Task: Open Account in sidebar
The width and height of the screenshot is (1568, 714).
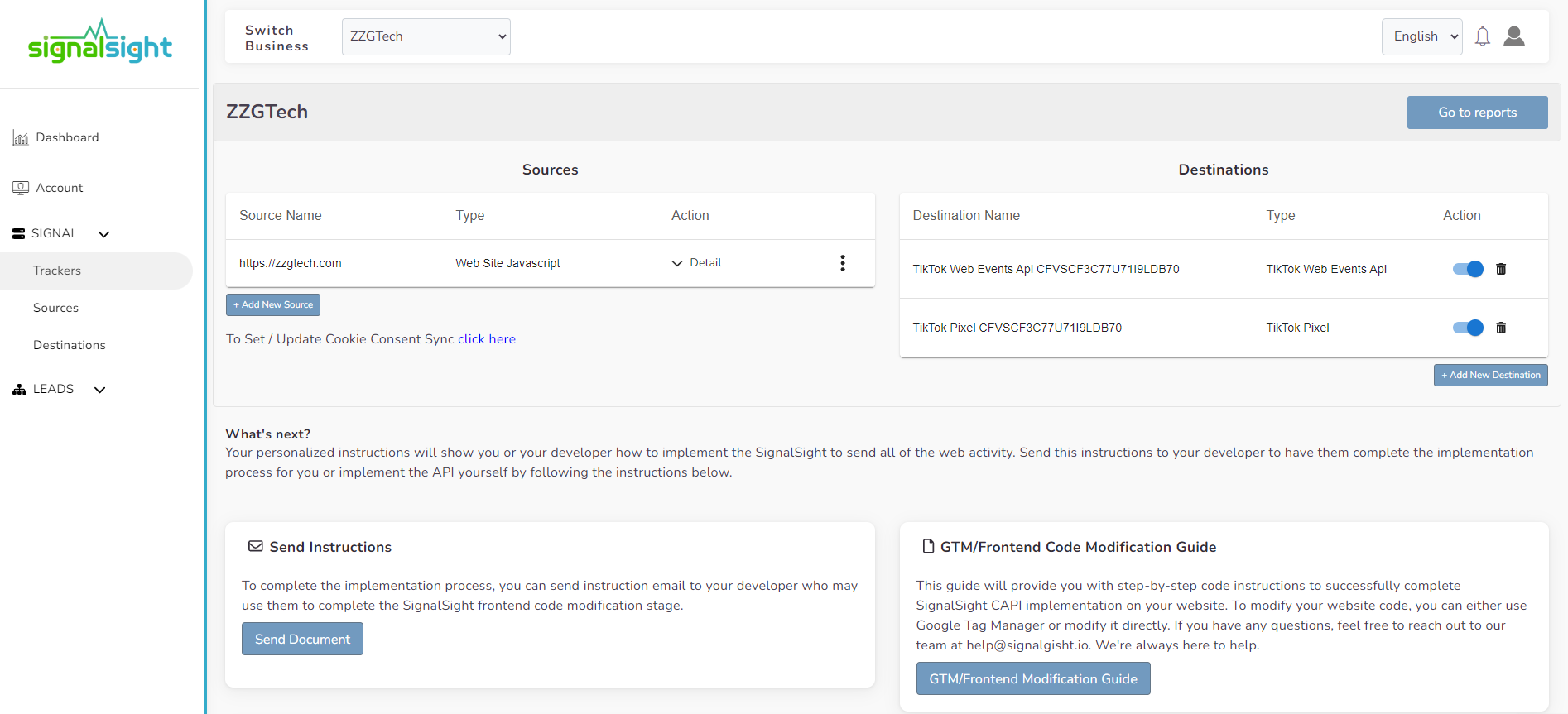Action: coord(60,188)
